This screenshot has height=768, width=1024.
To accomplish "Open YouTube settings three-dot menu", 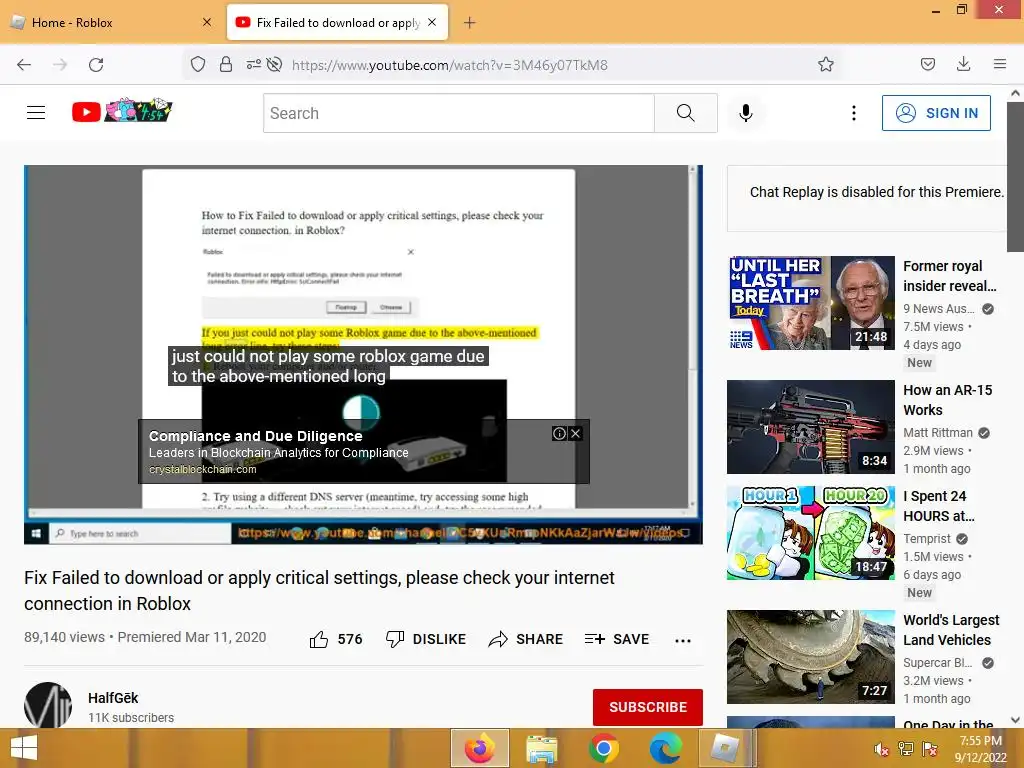I will (x=854, y=113).
